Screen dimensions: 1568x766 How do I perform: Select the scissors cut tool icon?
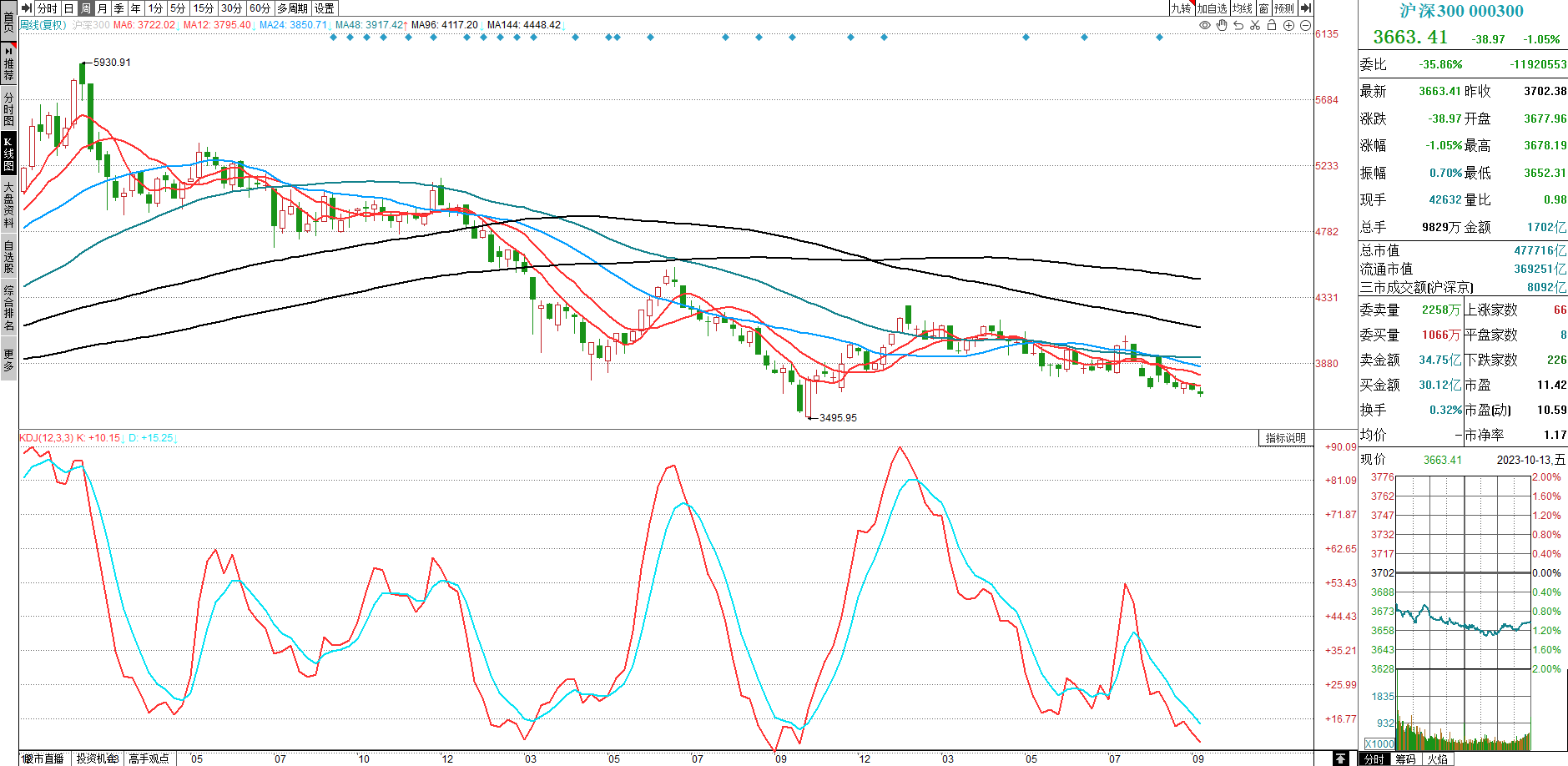pos(1255,26)
